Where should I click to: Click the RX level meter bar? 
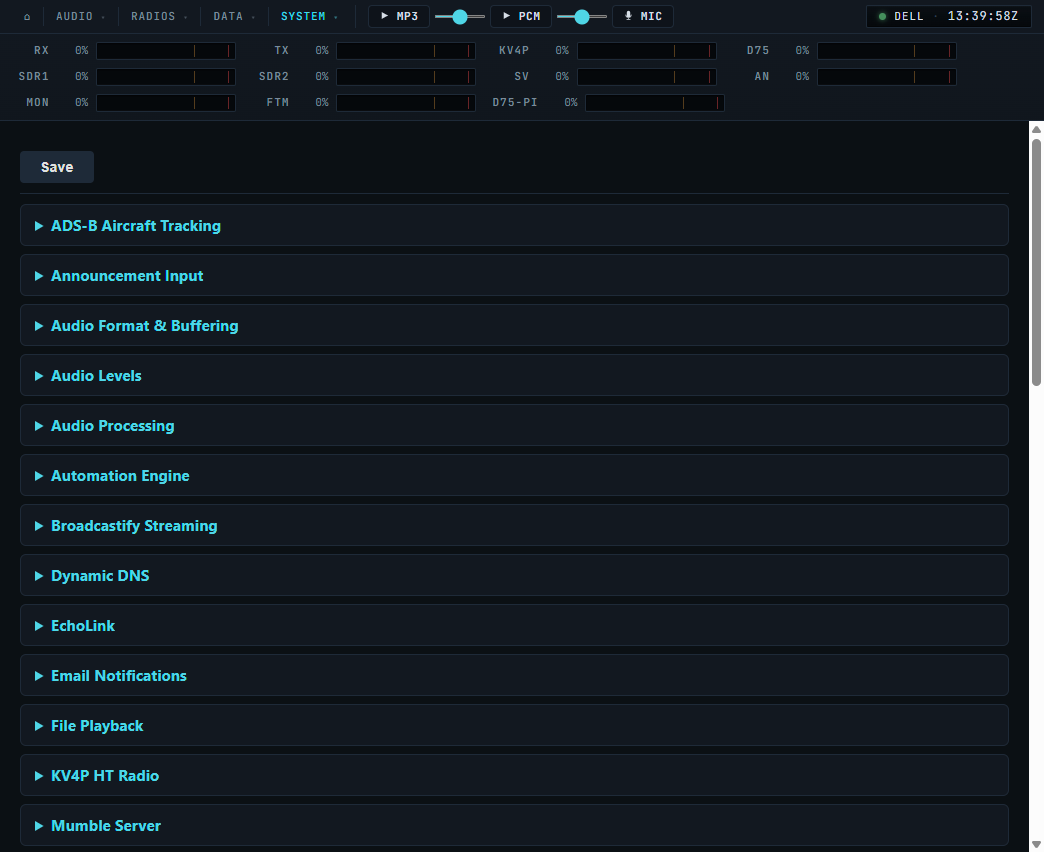point(166,51)
